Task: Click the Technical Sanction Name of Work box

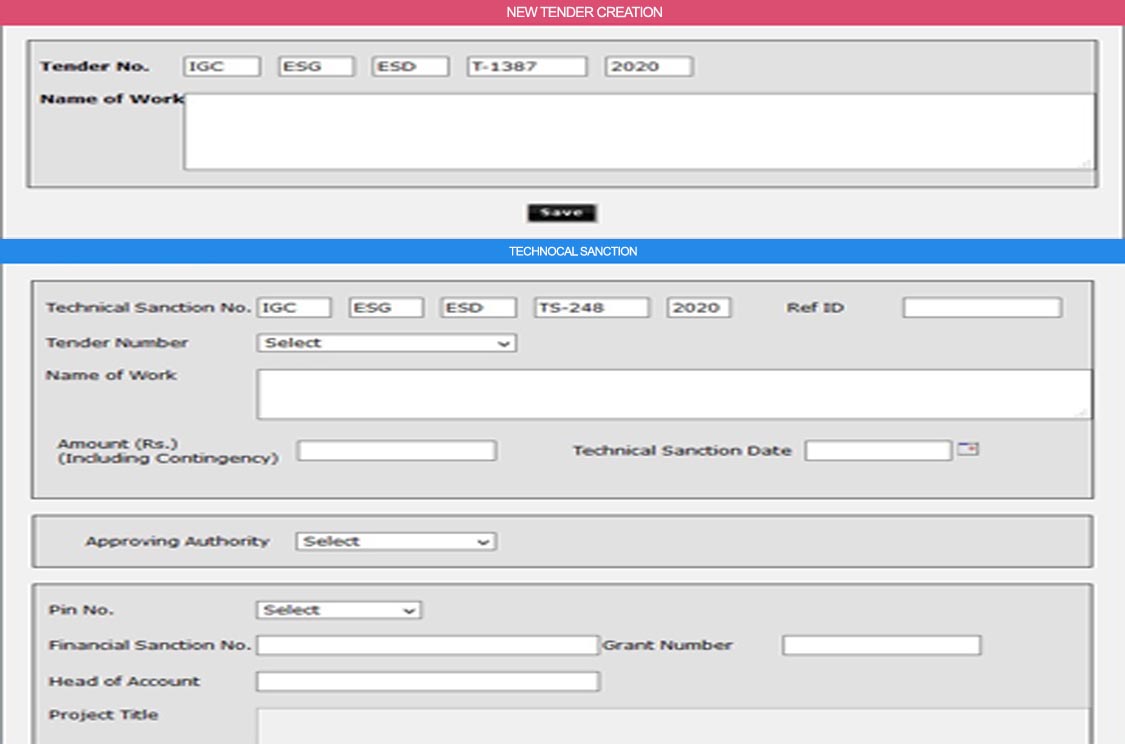Action: (x=673, y=394)
